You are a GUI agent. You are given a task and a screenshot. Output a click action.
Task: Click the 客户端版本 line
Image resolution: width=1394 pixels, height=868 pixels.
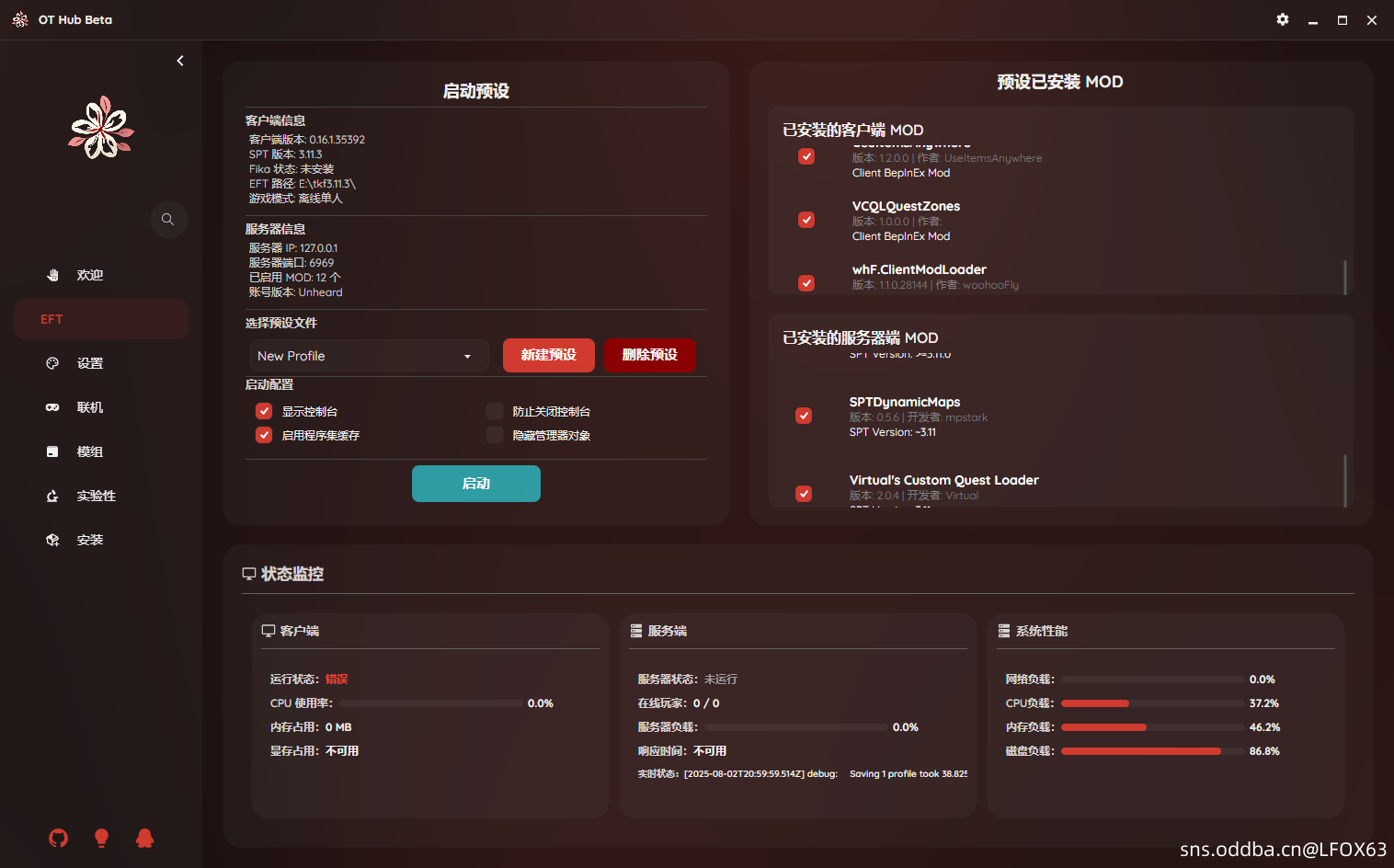pos(307,140)
